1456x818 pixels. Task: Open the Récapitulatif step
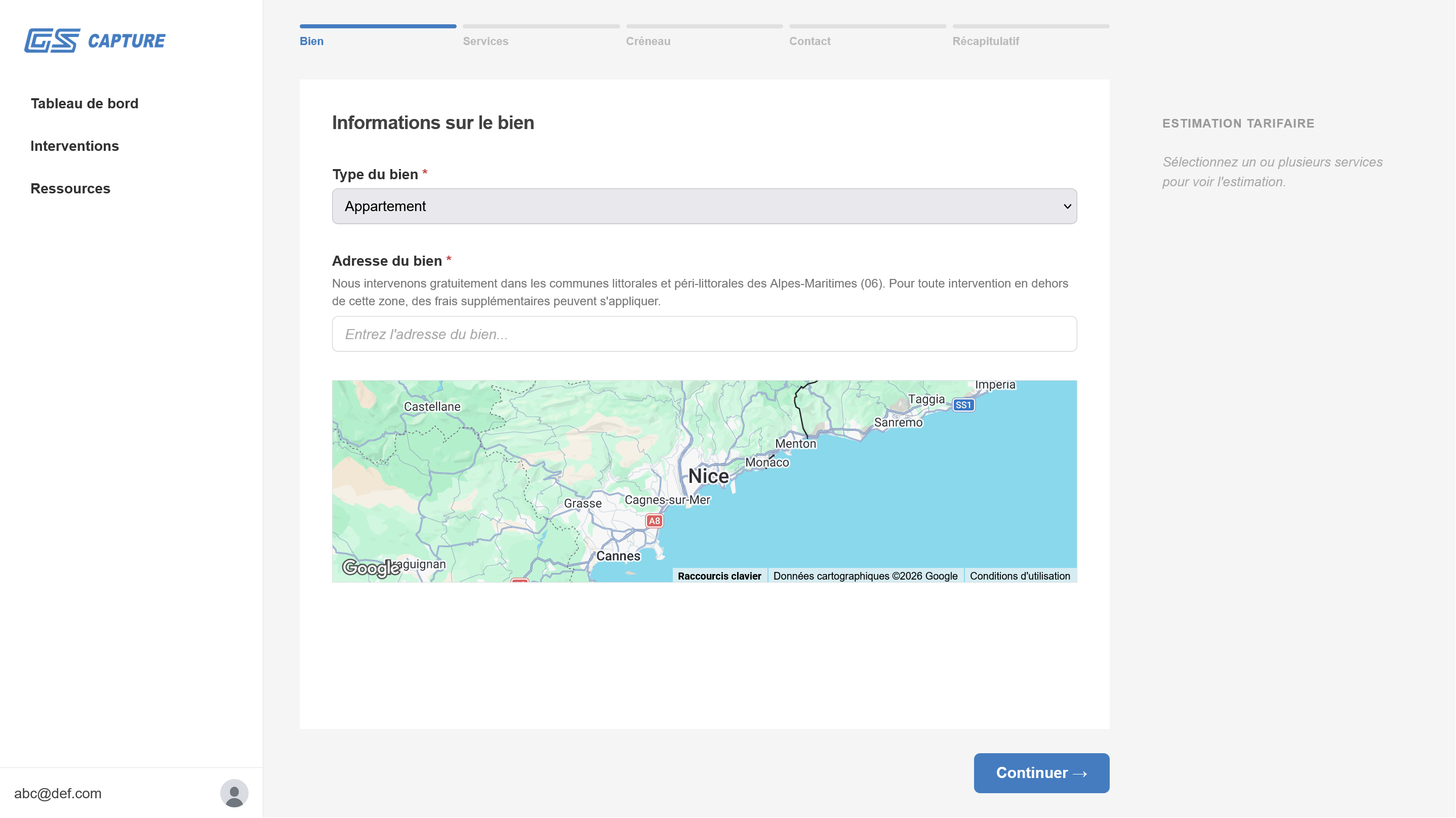click(985, 40)
